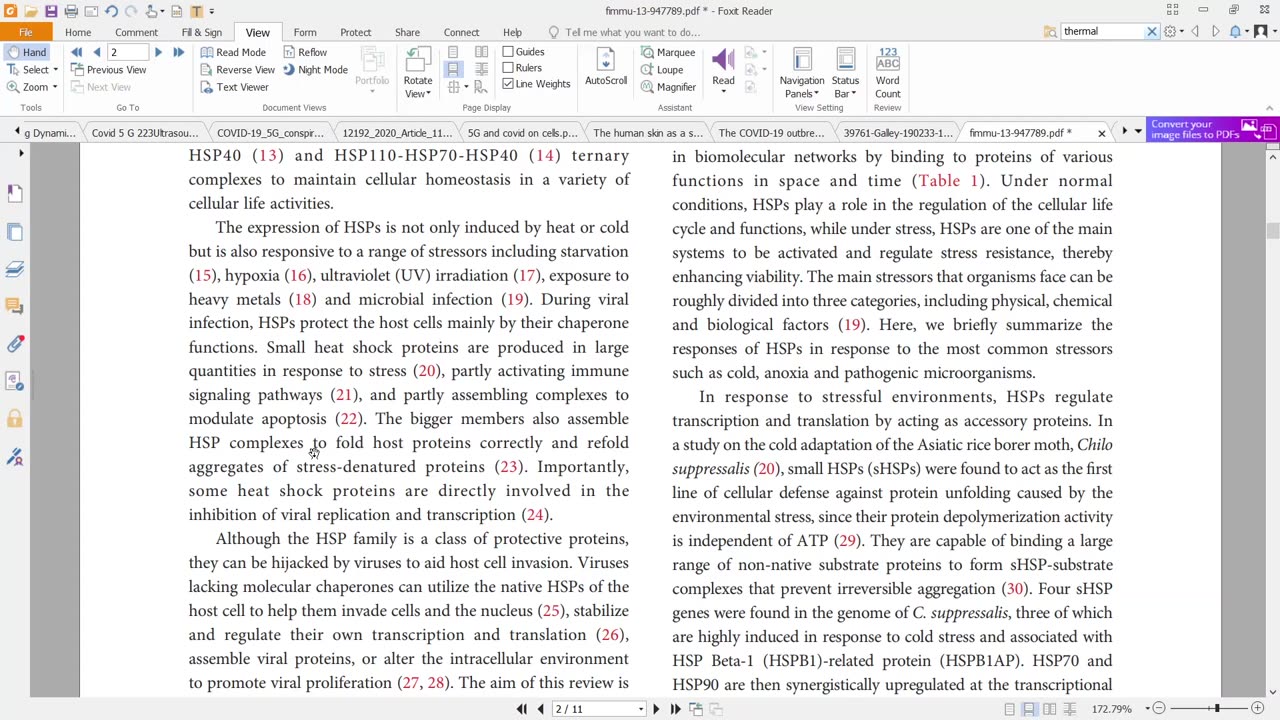
Task: Go to the previous page in ribbon
Action: pyautogui.click(x=97, y=52)
